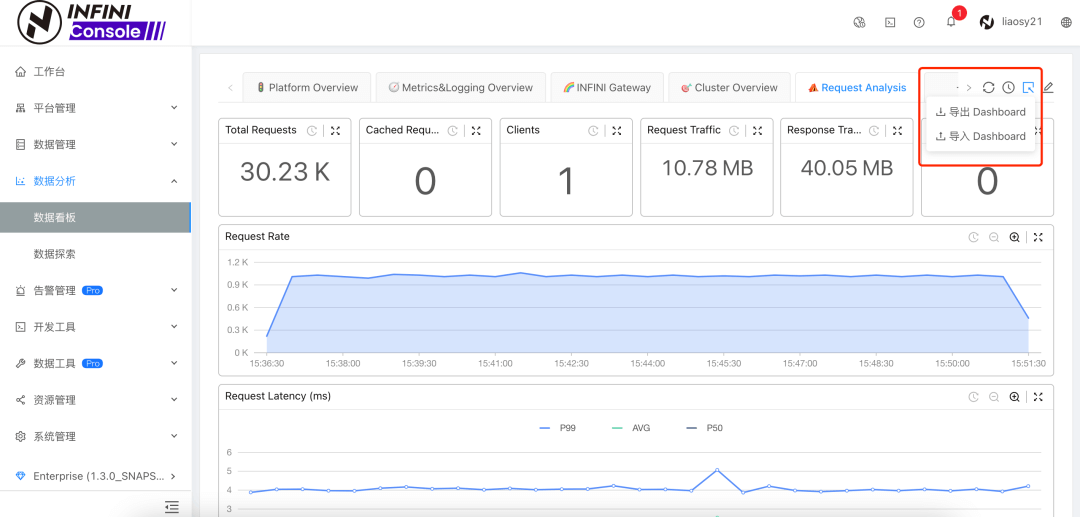Expand the 资源管理 sidebar menu
Screen dimensions: 1080x517
pyautogui.click(x=96, y=400)
